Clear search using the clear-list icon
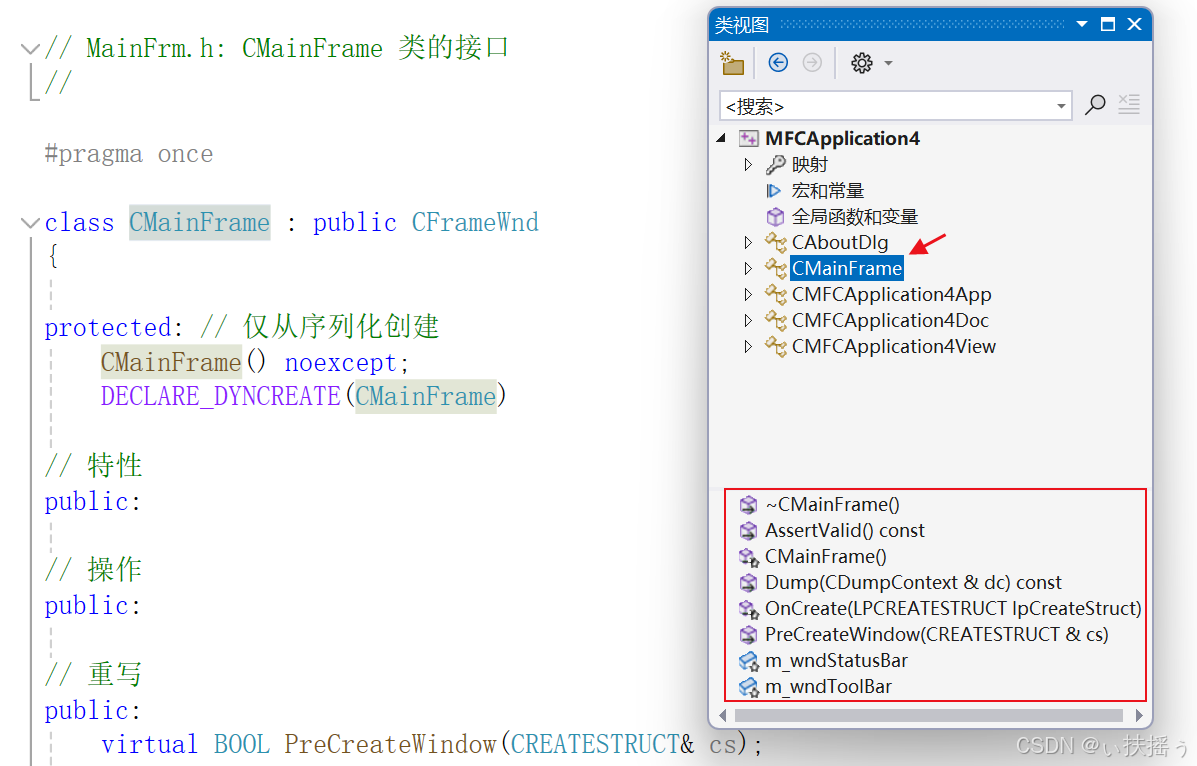The height and width of the screenshot is (766, 1197). [x=1129, y=104]
